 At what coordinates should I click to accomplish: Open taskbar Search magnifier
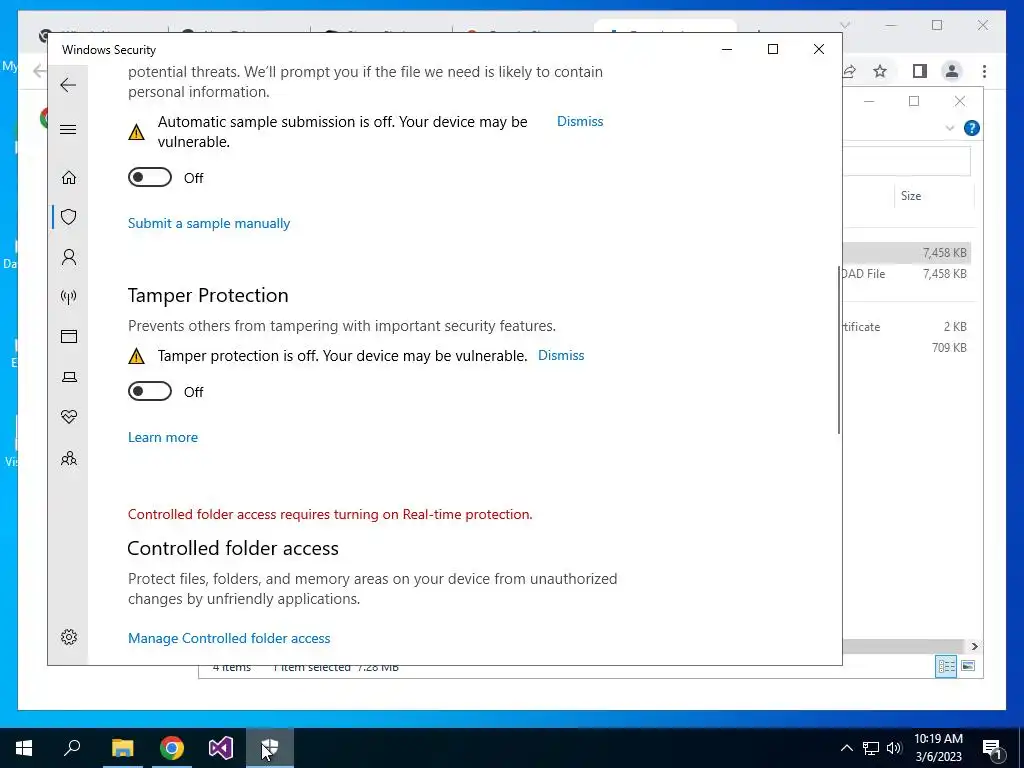(72, 748)
